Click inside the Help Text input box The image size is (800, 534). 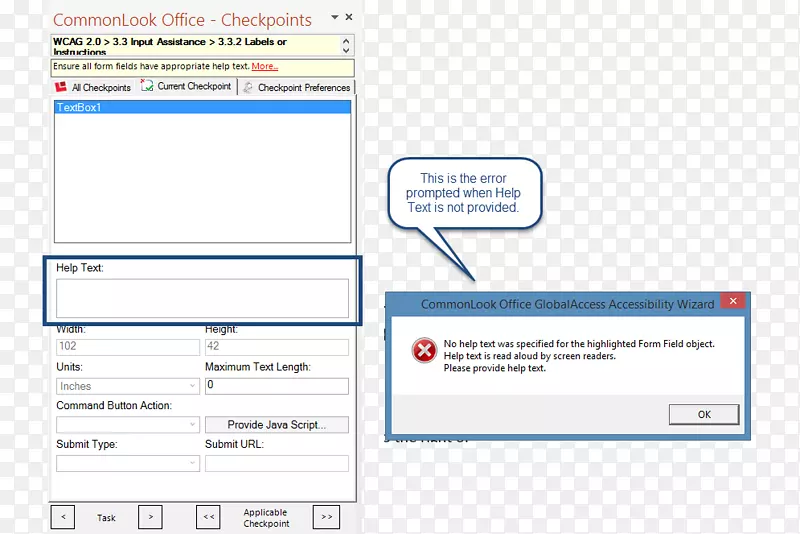pos(203,298)
